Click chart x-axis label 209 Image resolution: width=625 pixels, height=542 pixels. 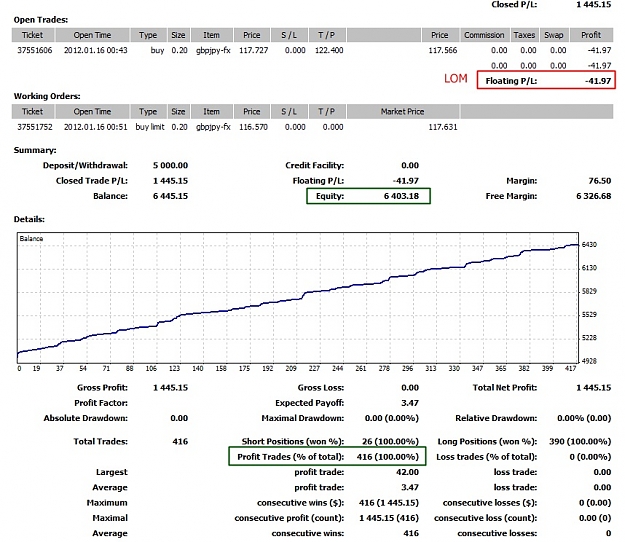coord(291,369)
